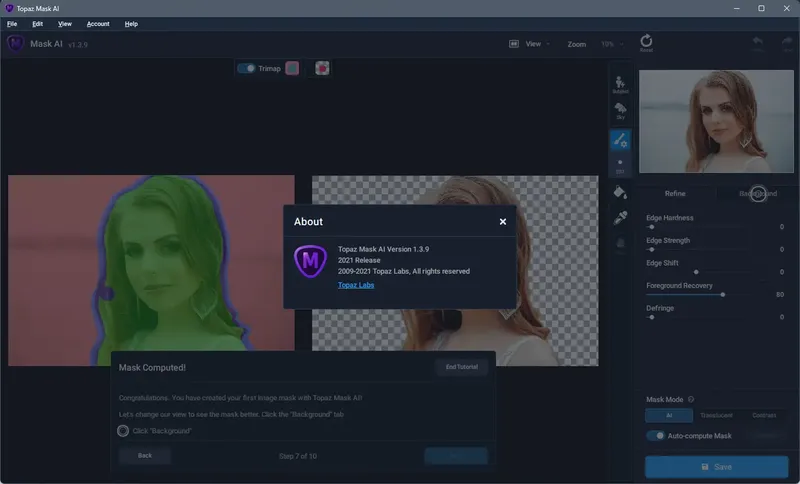800x484 pixels.
Task: Open the Topaz Labs link
Action: tap(356, 285)
